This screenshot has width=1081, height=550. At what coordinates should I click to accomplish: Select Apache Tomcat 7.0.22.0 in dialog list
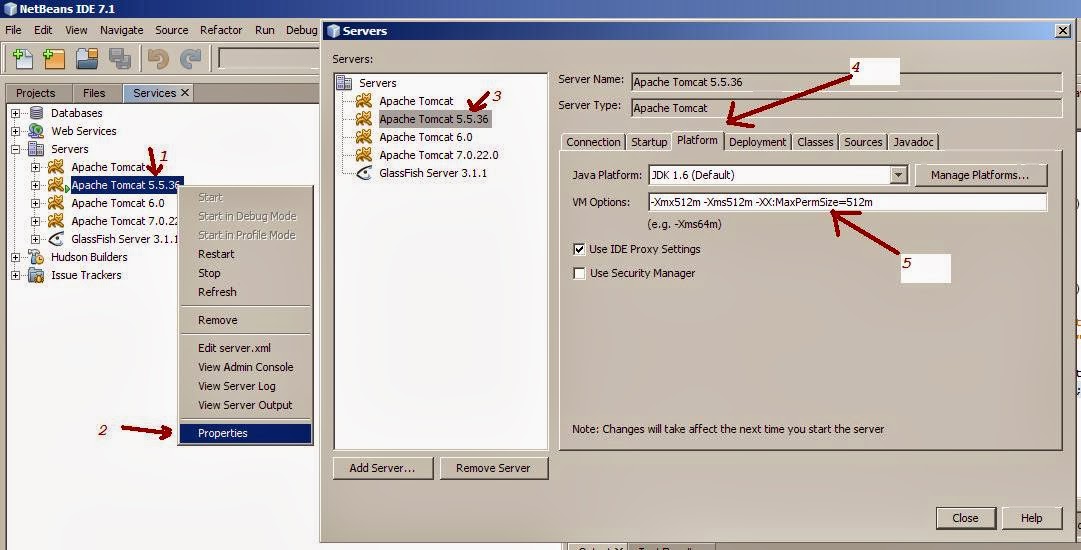point(438,155)
